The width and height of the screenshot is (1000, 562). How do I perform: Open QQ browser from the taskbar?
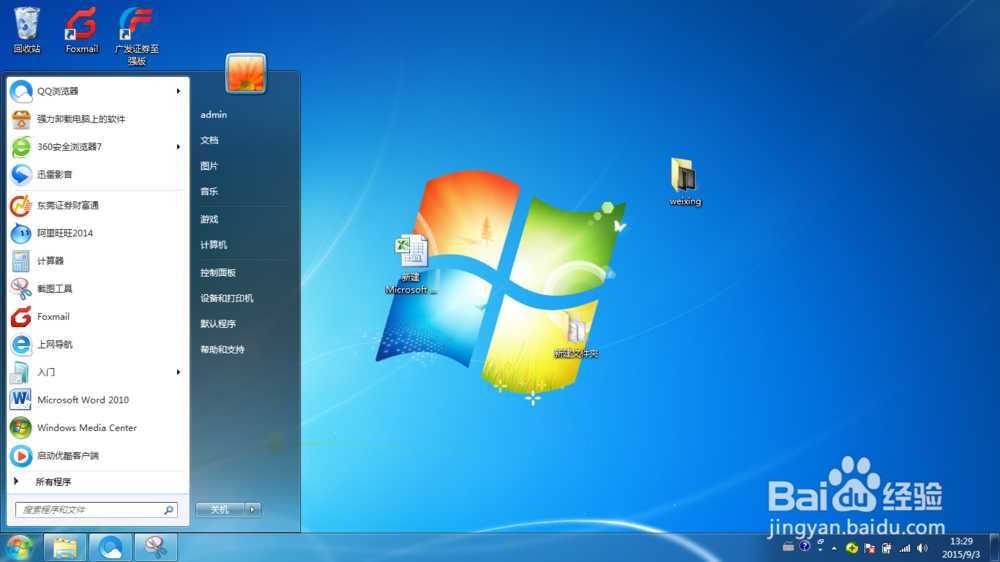click(110, 547)
